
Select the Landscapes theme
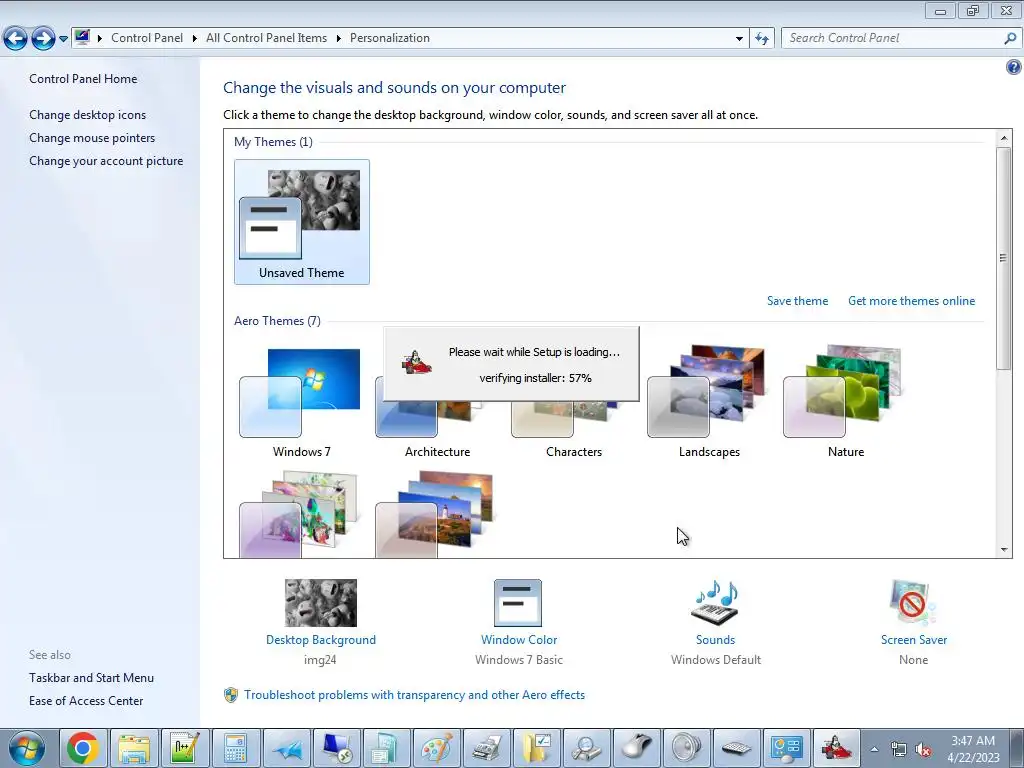[x=709, y=402]
